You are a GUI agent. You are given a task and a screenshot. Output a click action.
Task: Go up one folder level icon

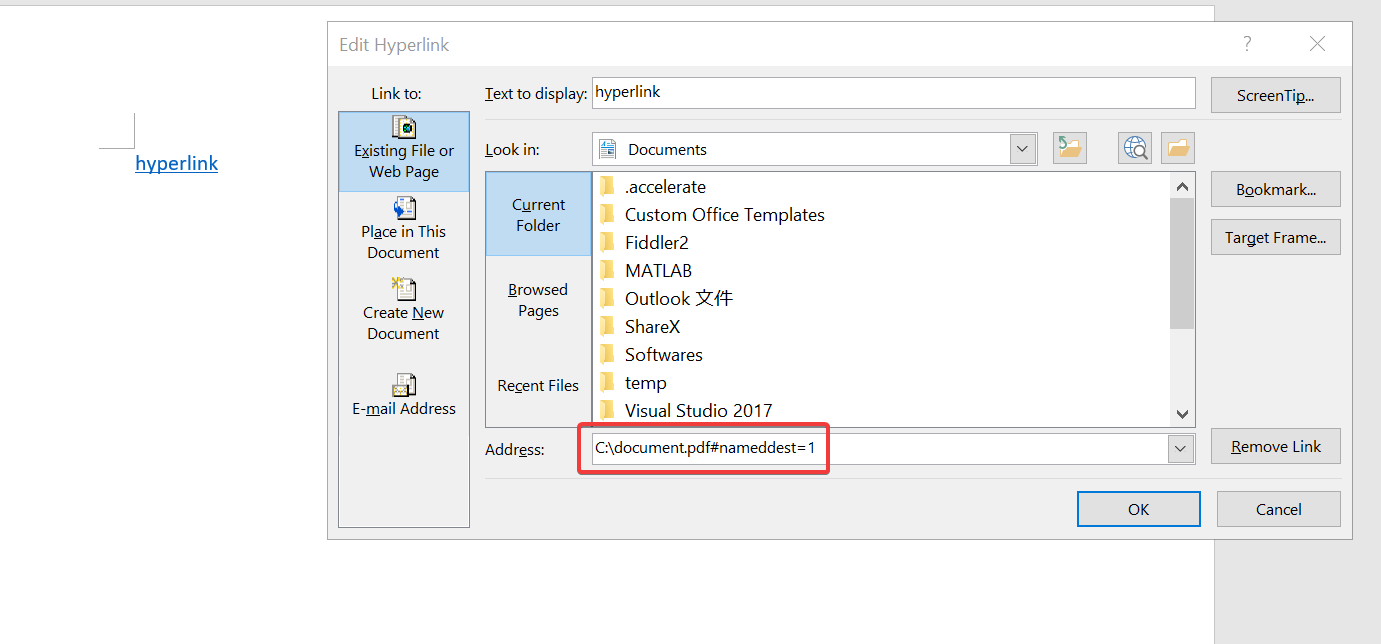click(1070, 149)
